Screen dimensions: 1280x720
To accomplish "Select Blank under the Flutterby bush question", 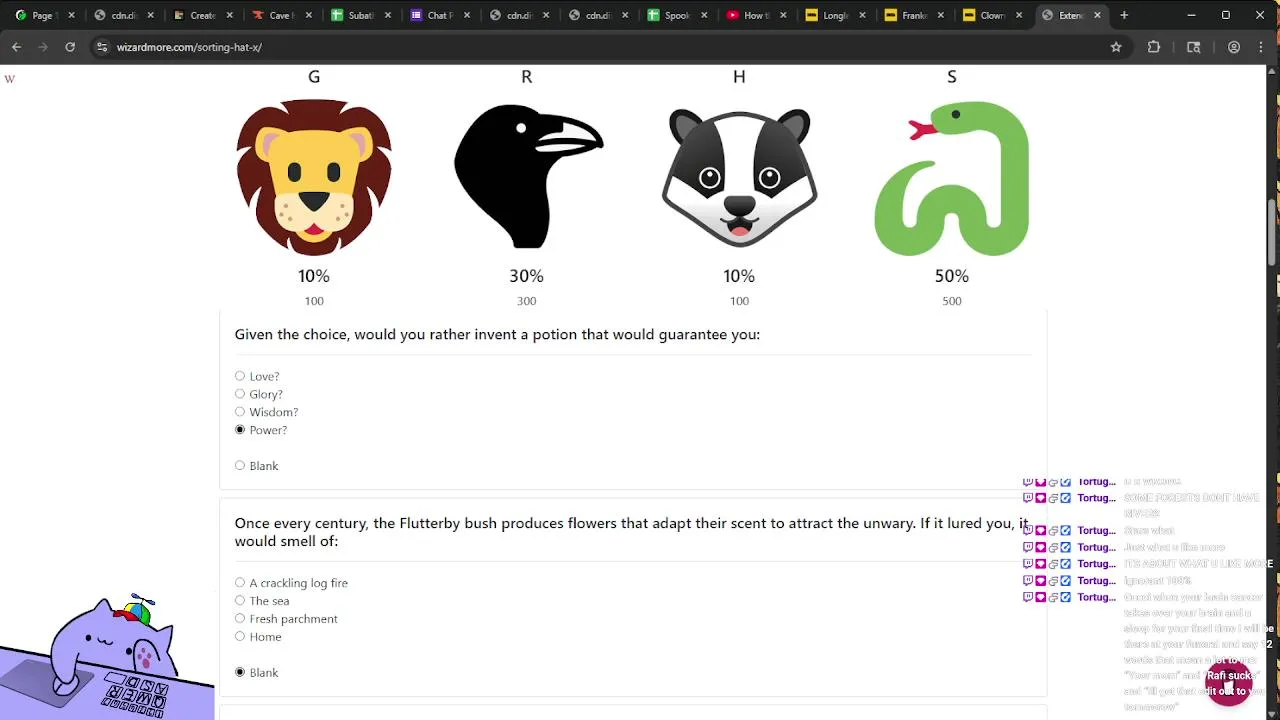I will pos(240,672).
